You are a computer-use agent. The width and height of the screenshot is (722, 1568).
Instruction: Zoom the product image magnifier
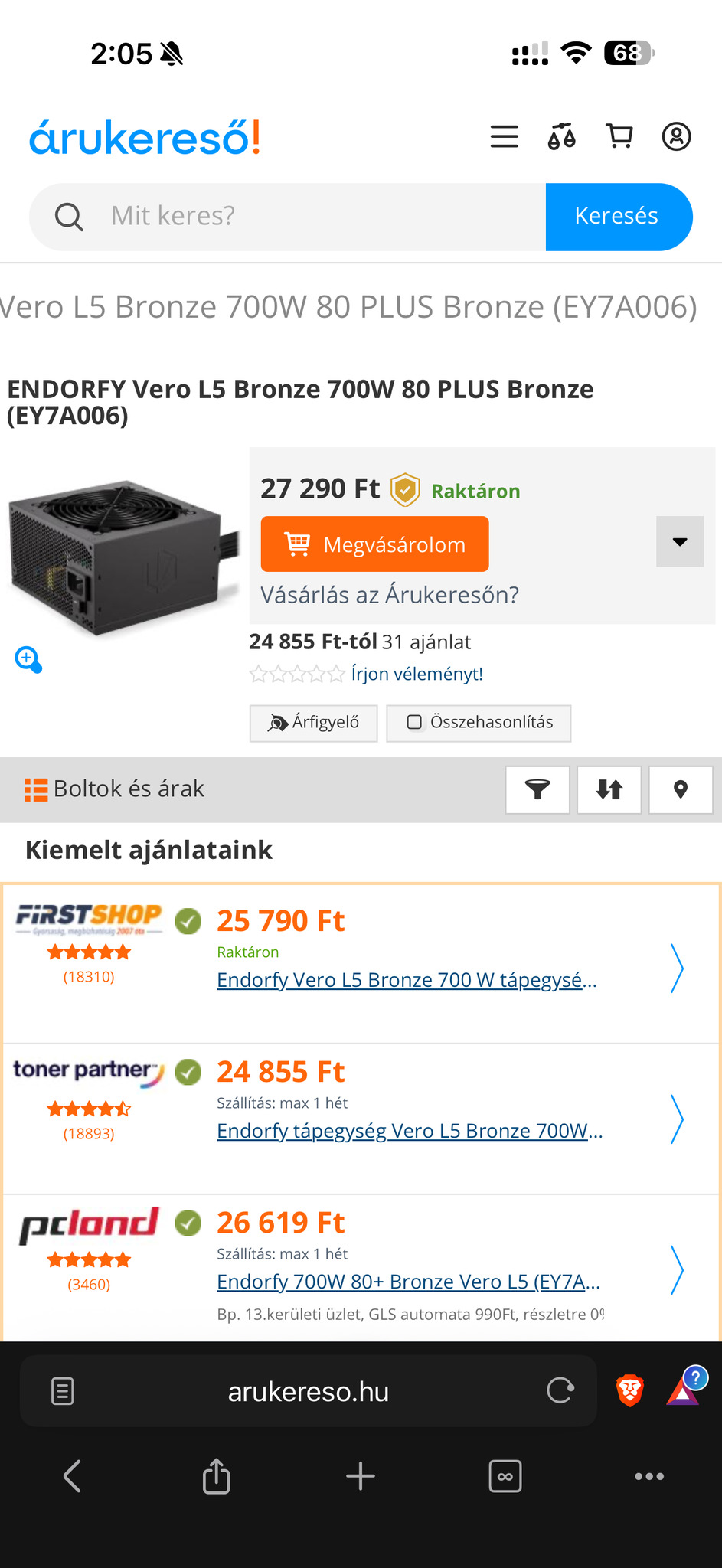tap(28, 659)
